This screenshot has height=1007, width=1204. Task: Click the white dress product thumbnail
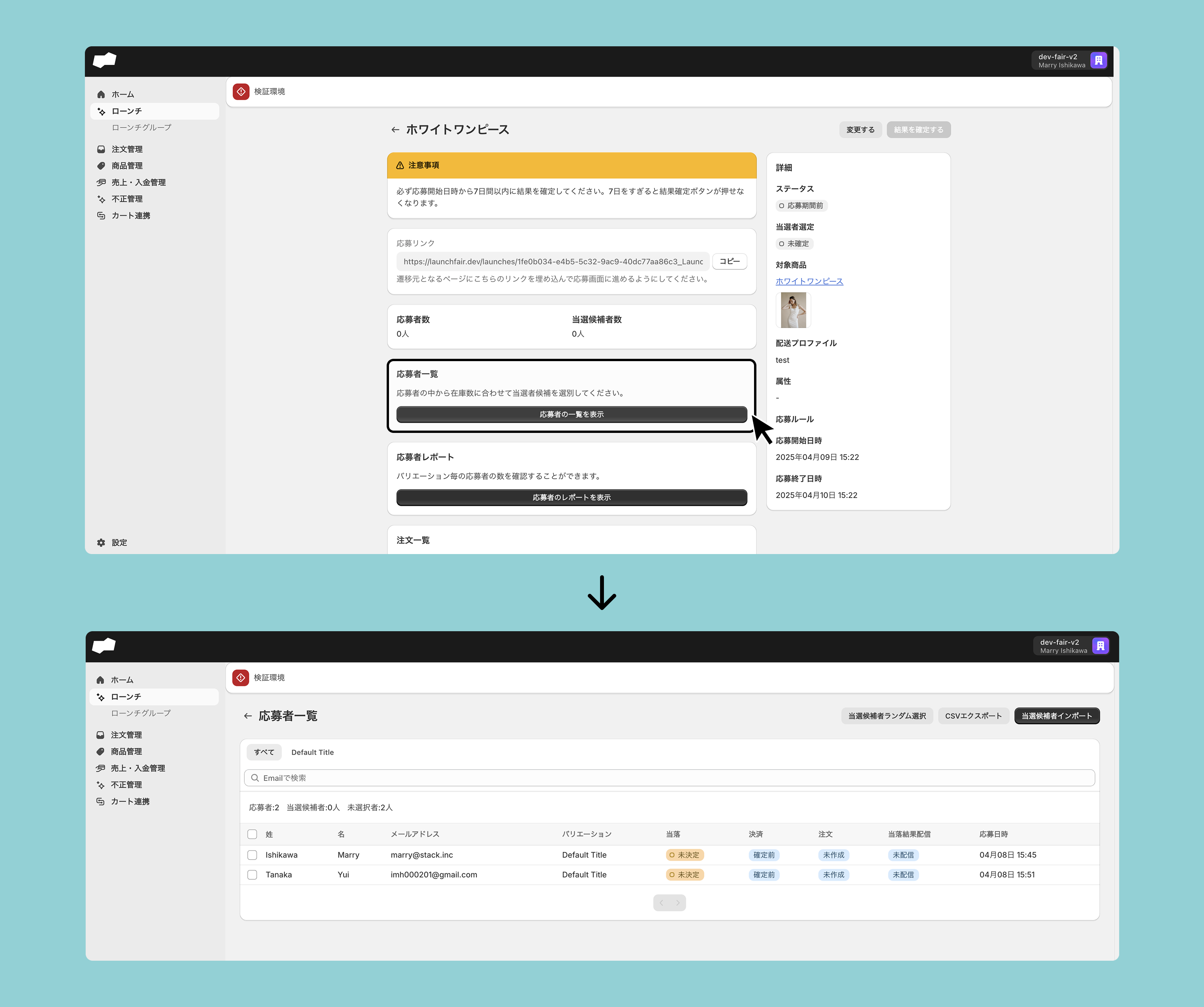793,310
